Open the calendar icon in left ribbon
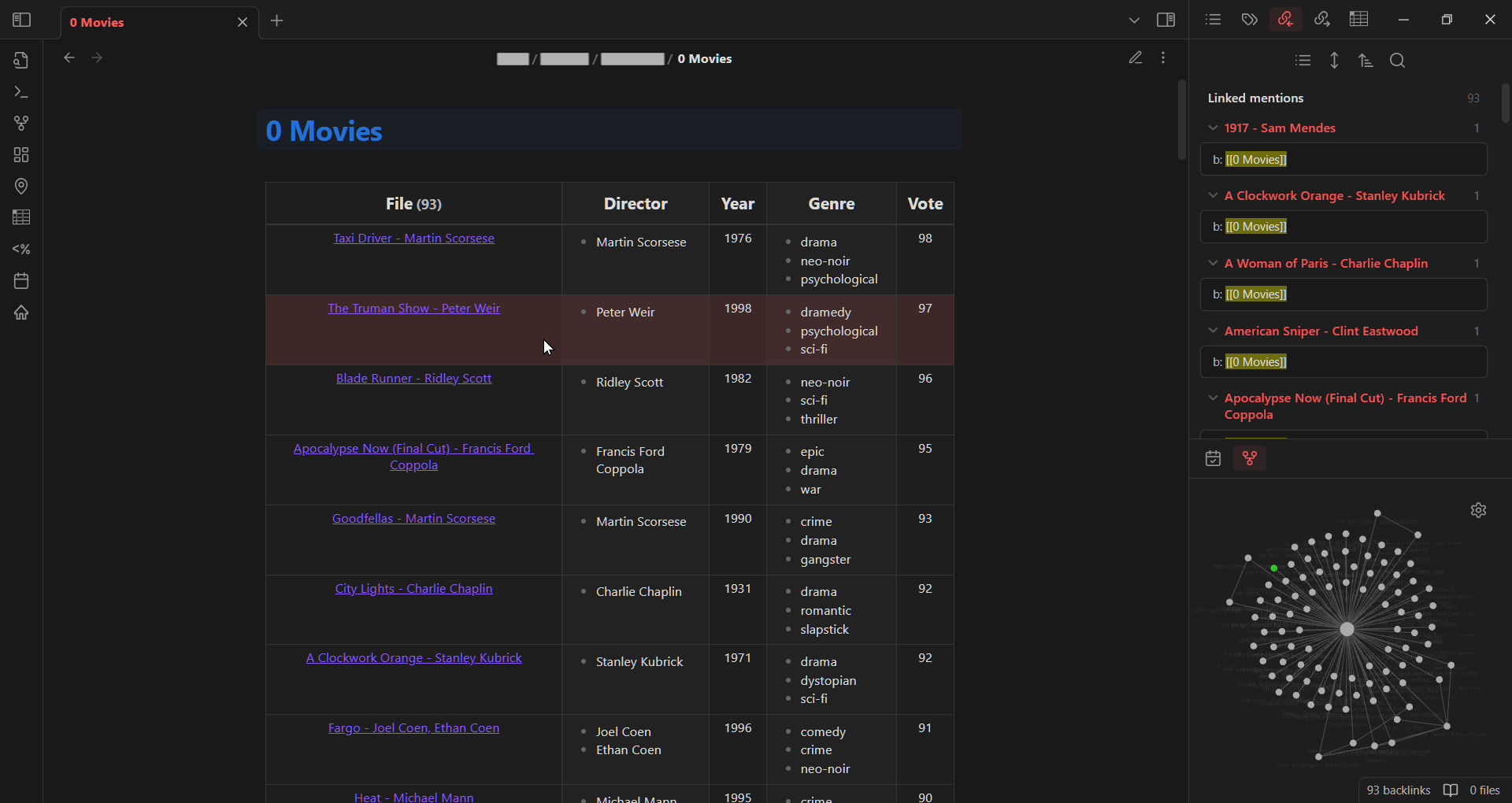The width and height of the screenshot is (1512, 803). tap(21, 281)
